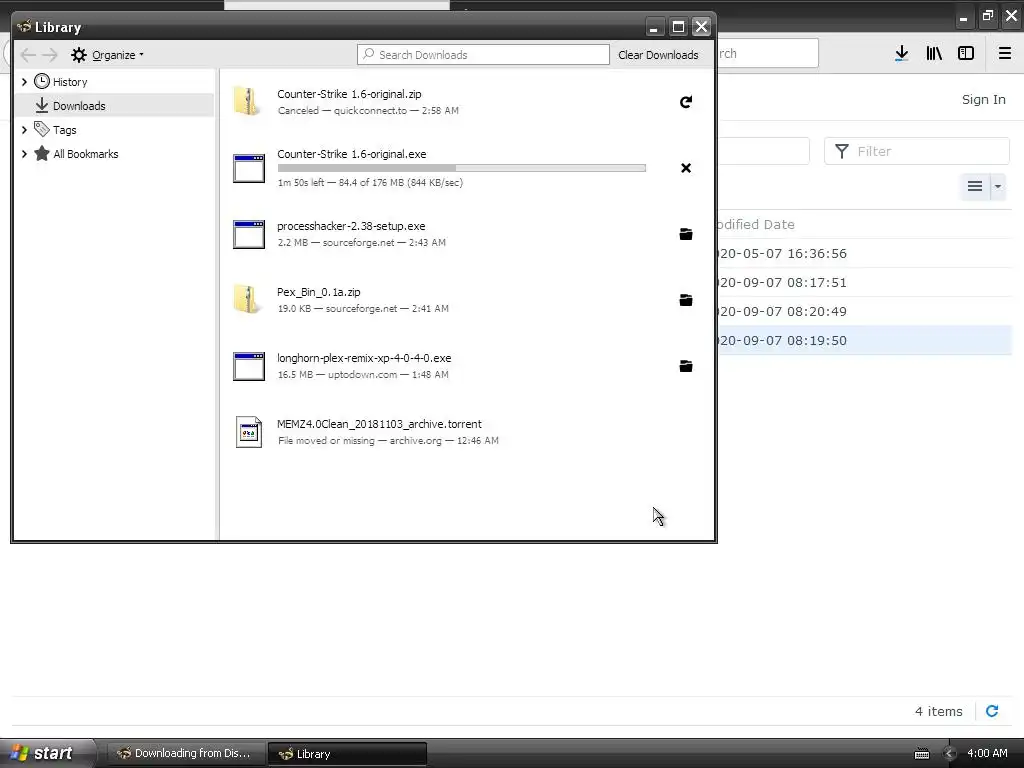Viewport: 1024px width, 768px height.
Task: Open containing folder for processhacker-2.38-setup.exe
Action: click(x=686, y=234)
